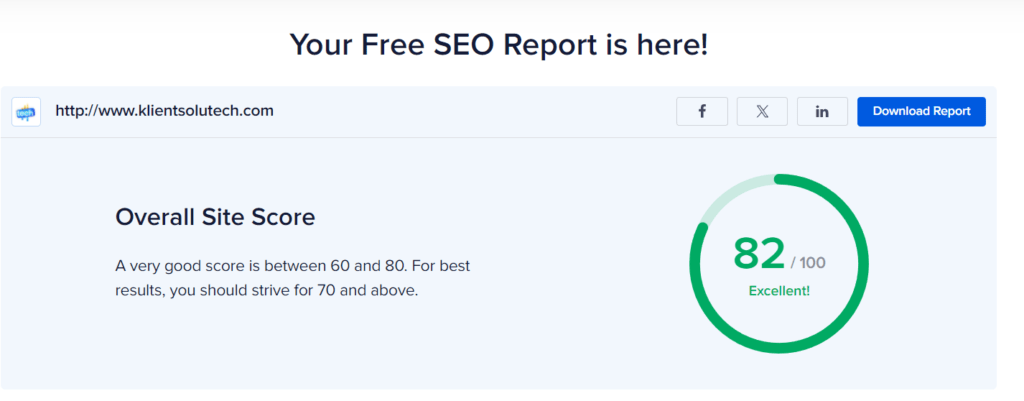Click the "Overall Site Score" heading
The width and height of the screenshot is (1024, 401).
(x=216, y=217)
